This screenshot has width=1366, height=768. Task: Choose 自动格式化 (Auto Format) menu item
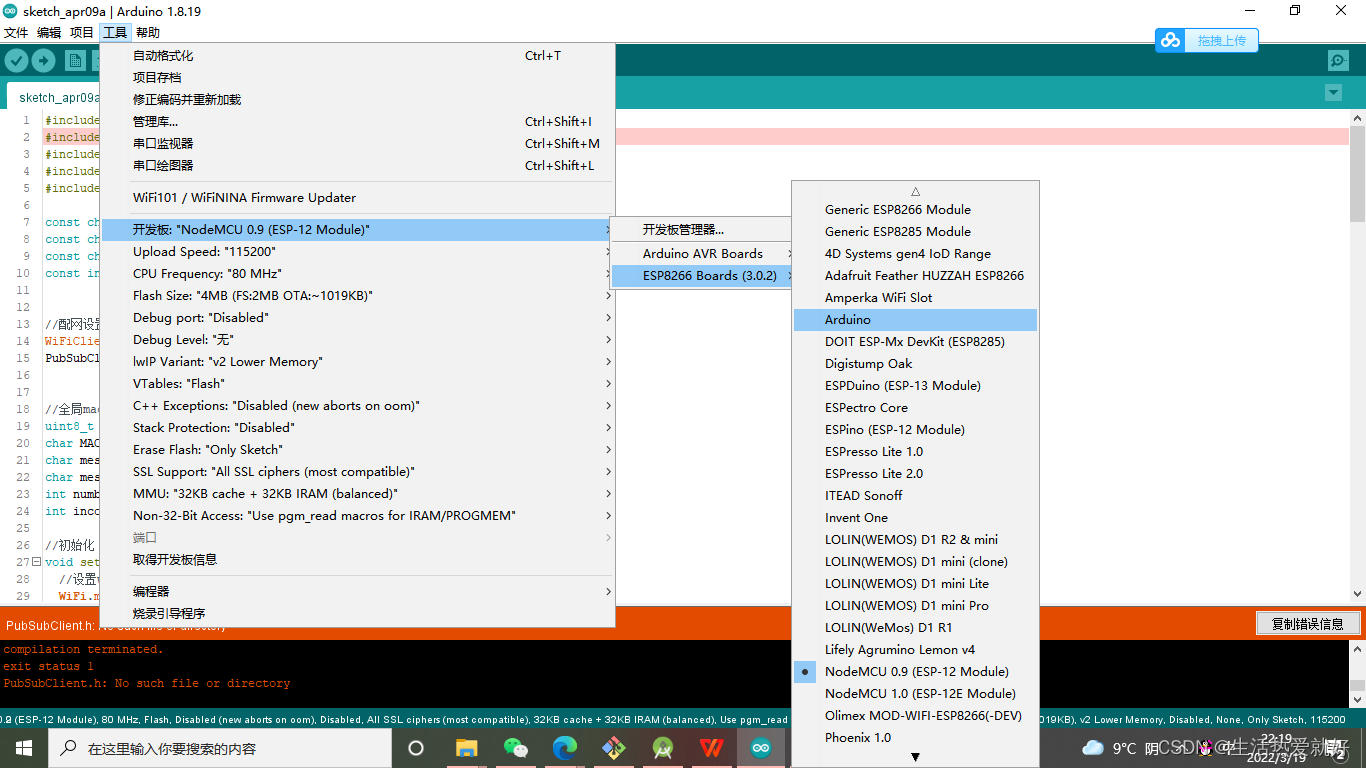[357, 55]
